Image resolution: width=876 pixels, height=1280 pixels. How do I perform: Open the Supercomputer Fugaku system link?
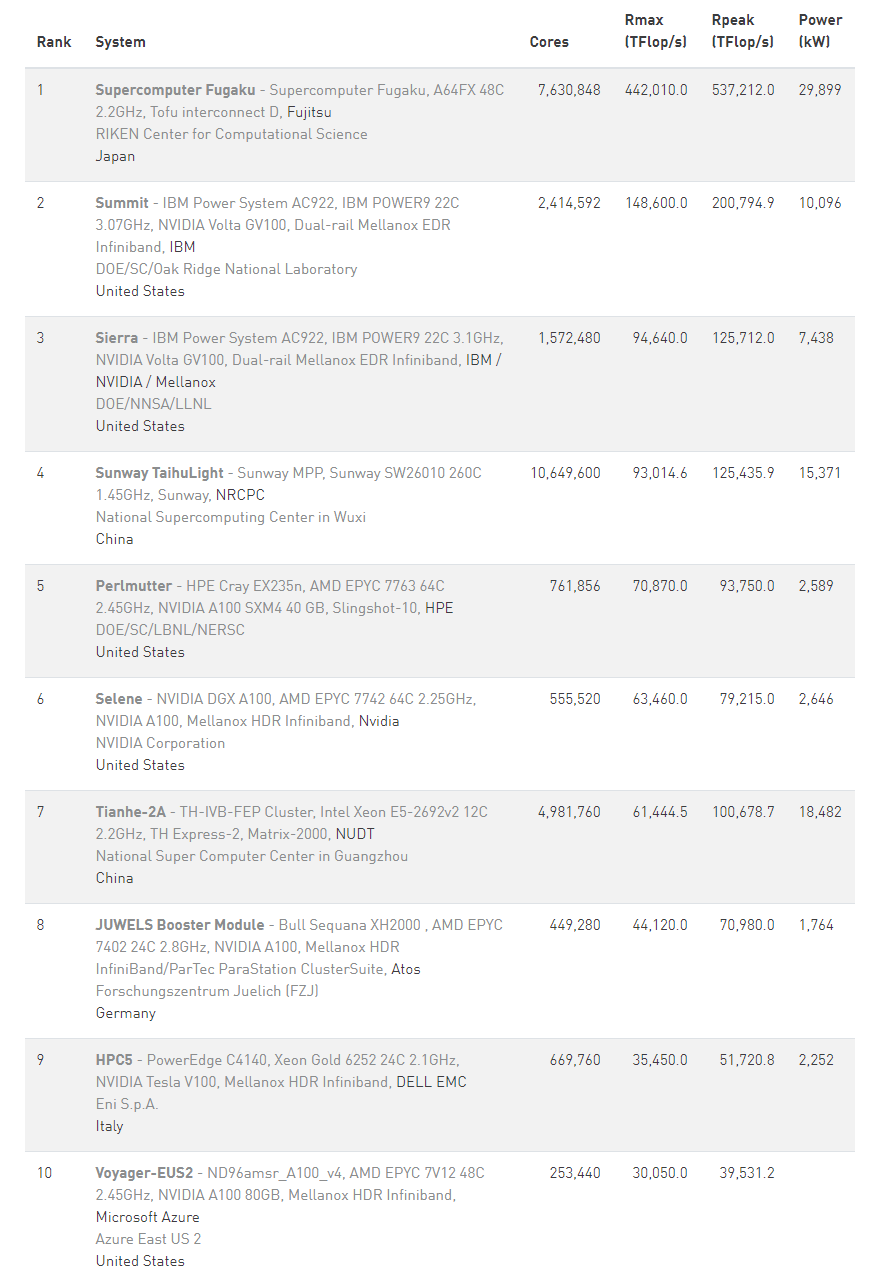tap(175, 90)
